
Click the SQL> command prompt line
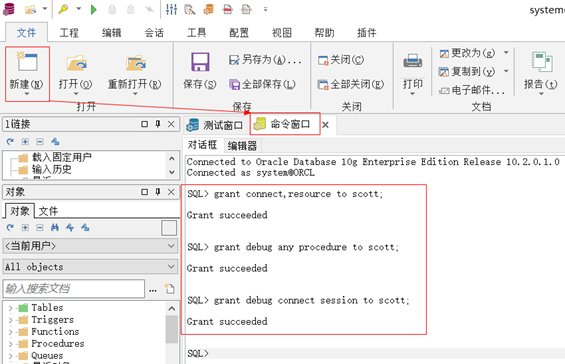pyautogui.click(x=375, y=354)
